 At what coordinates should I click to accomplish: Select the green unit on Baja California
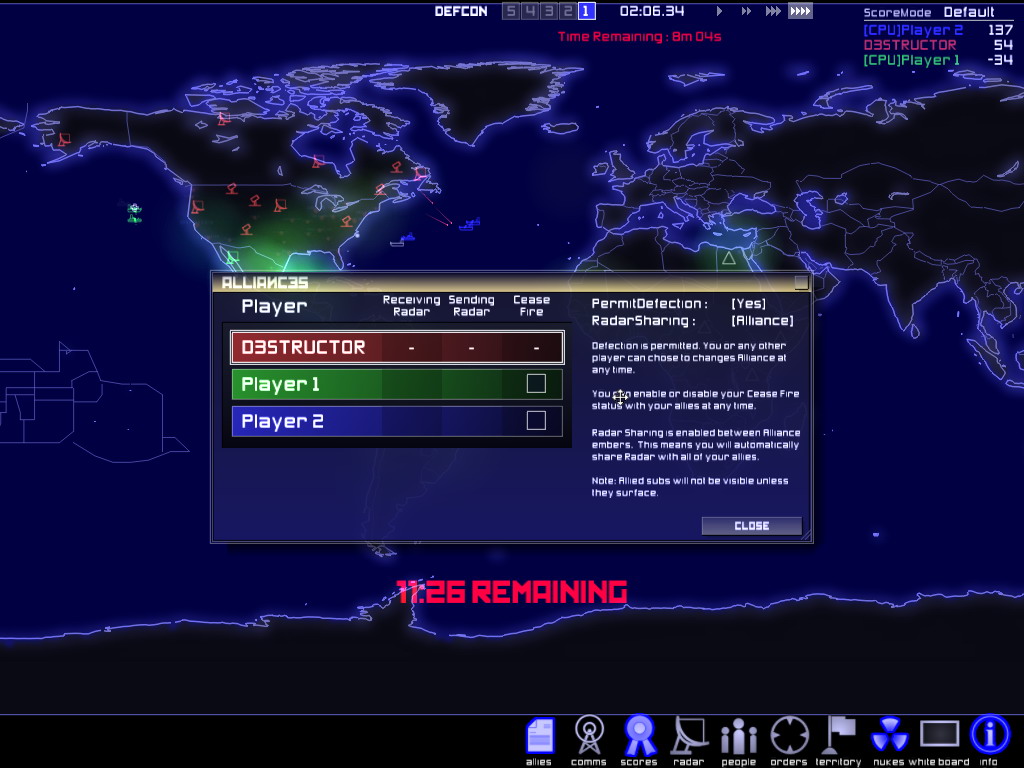pos(232,257)
